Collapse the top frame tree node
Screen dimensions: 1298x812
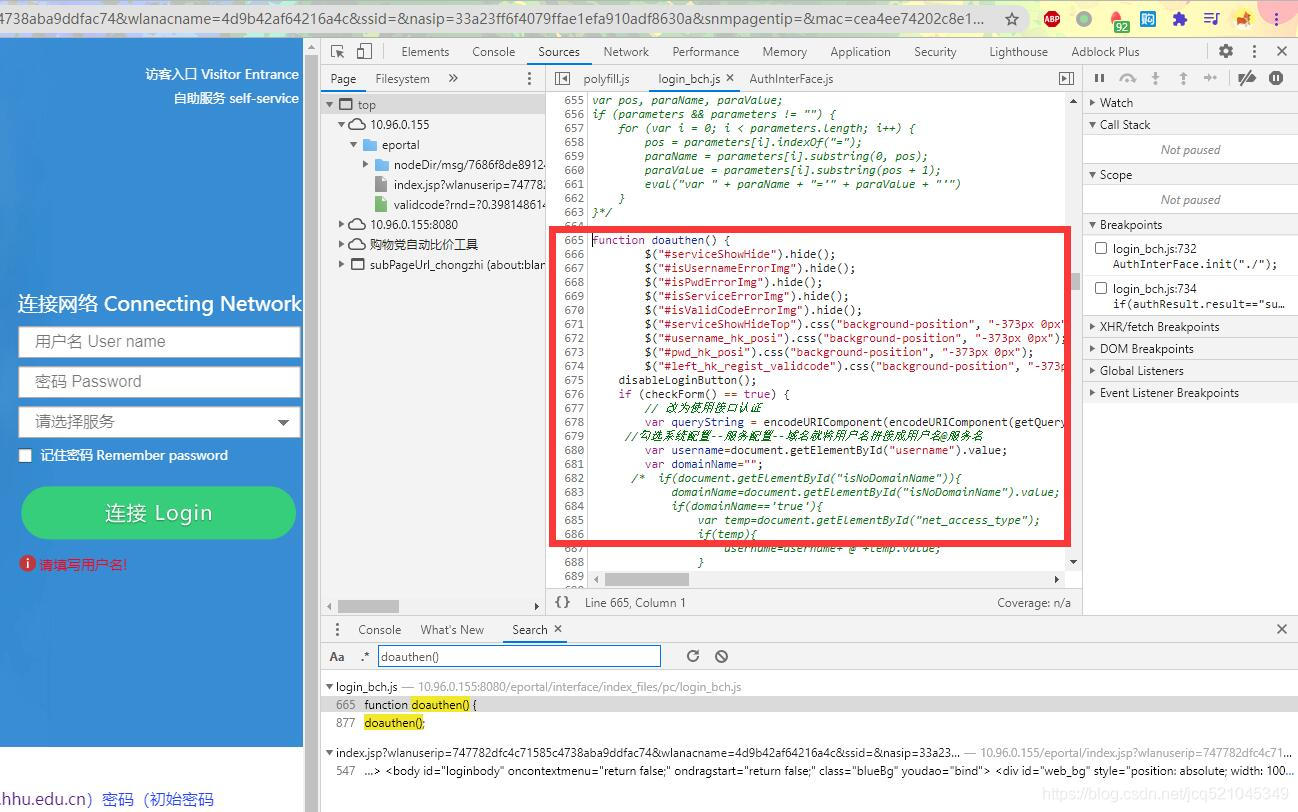click(x=330, y=104)
